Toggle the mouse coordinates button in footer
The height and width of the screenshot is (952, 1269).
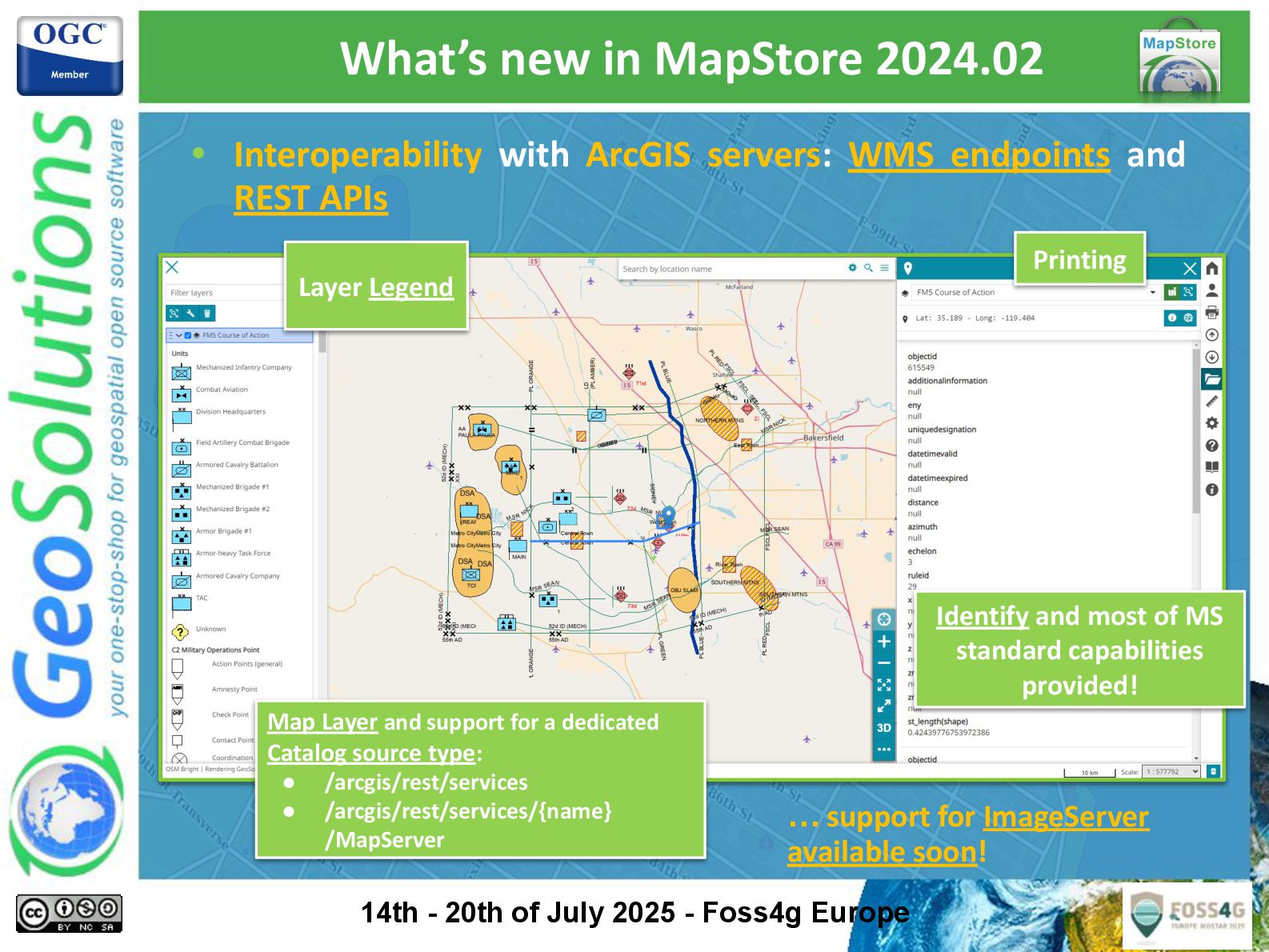tap(1213, 772)
